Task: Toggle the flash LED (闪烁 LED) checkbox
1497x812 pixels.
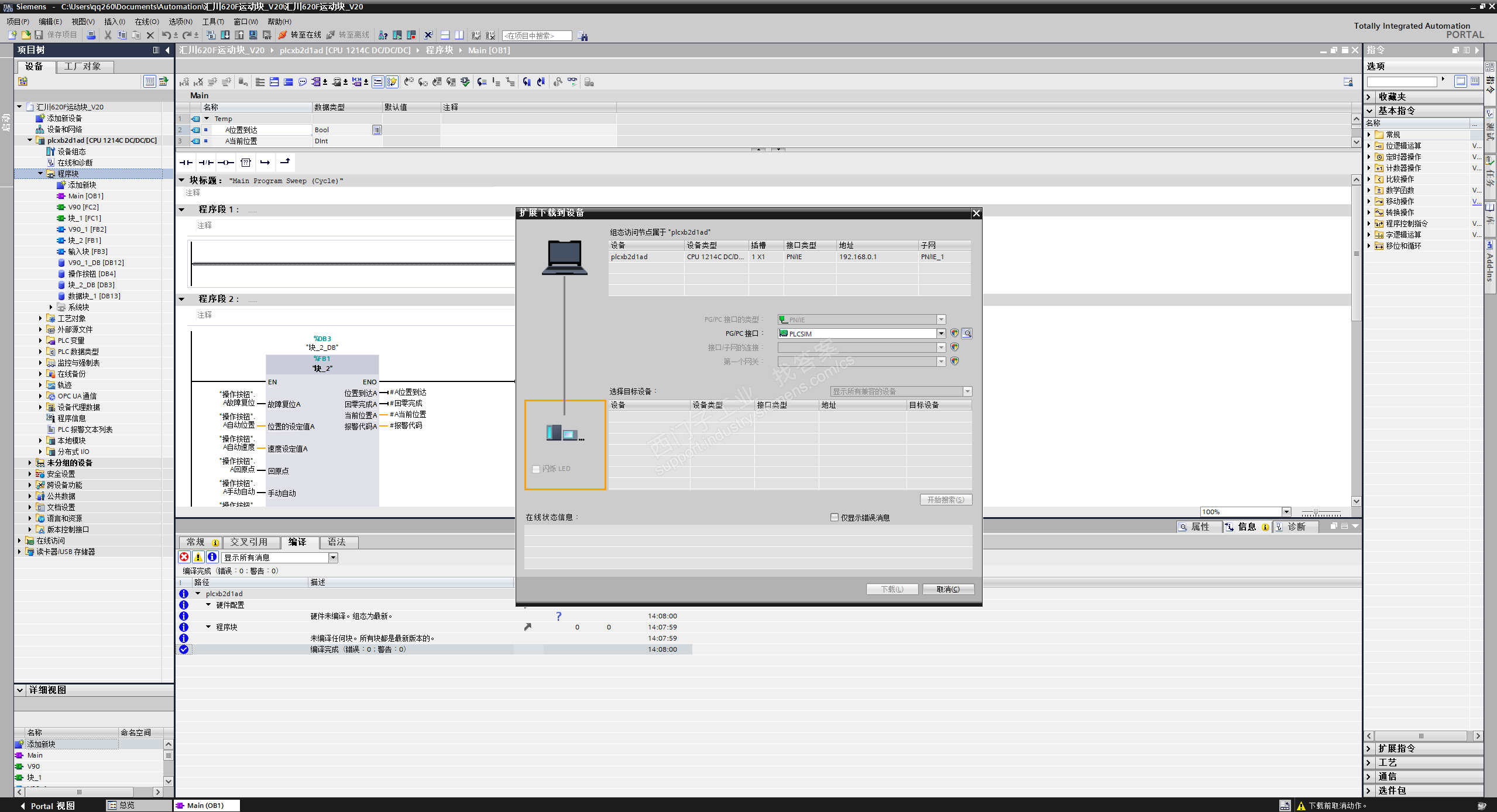Action: pos(536,469)
